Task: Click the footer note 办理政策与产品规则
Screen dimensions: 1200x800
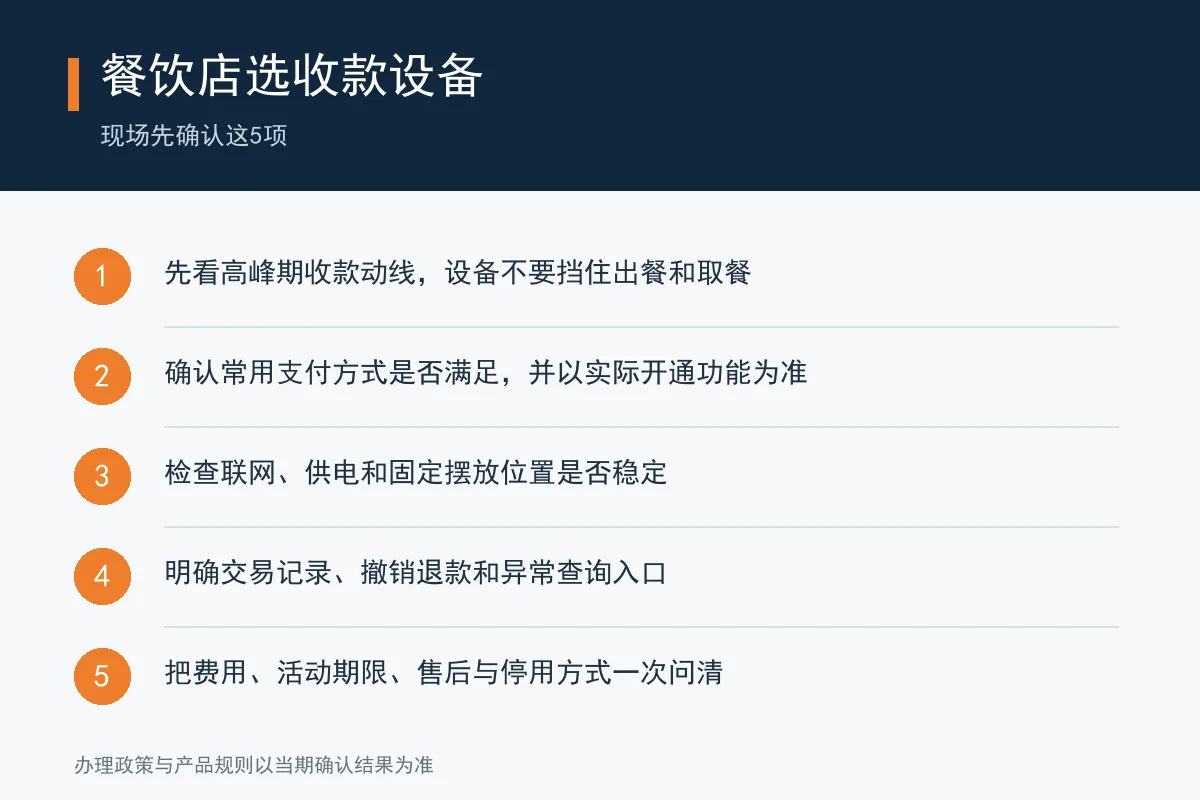Action: coord(254,766)
